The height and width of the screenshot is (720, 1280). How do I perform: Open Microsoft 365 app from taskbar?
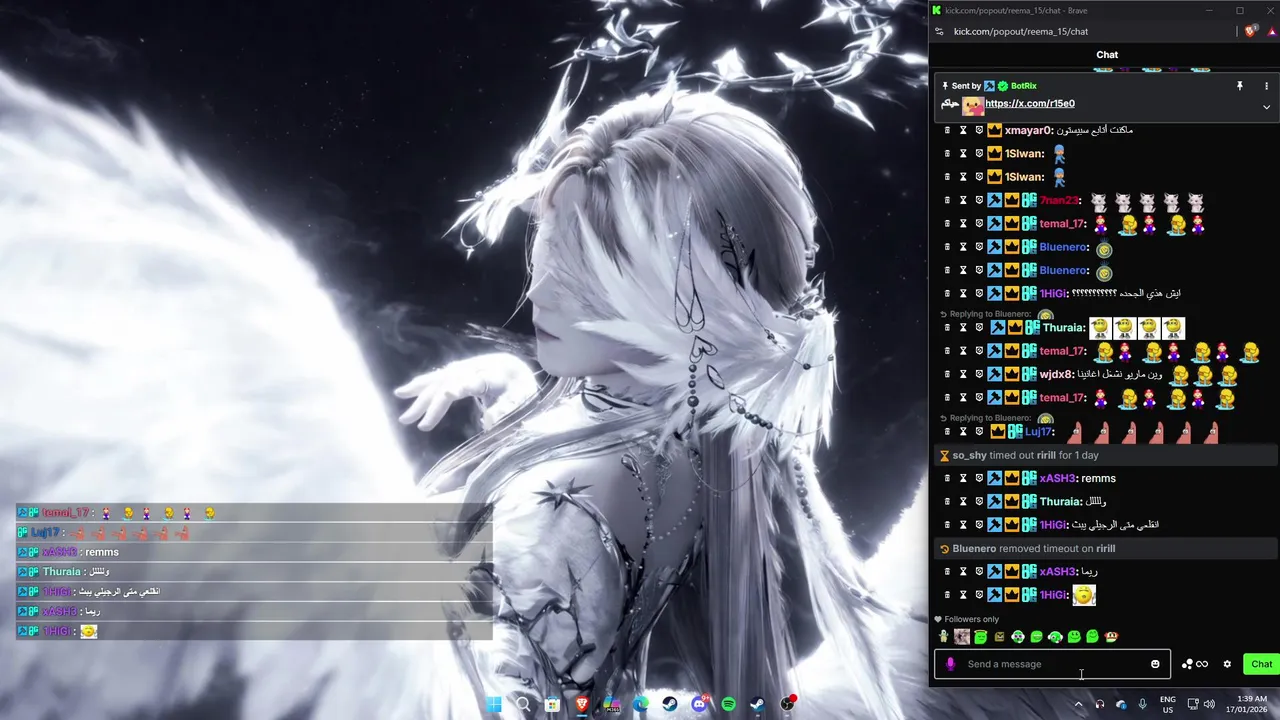[x=611, y=704]
